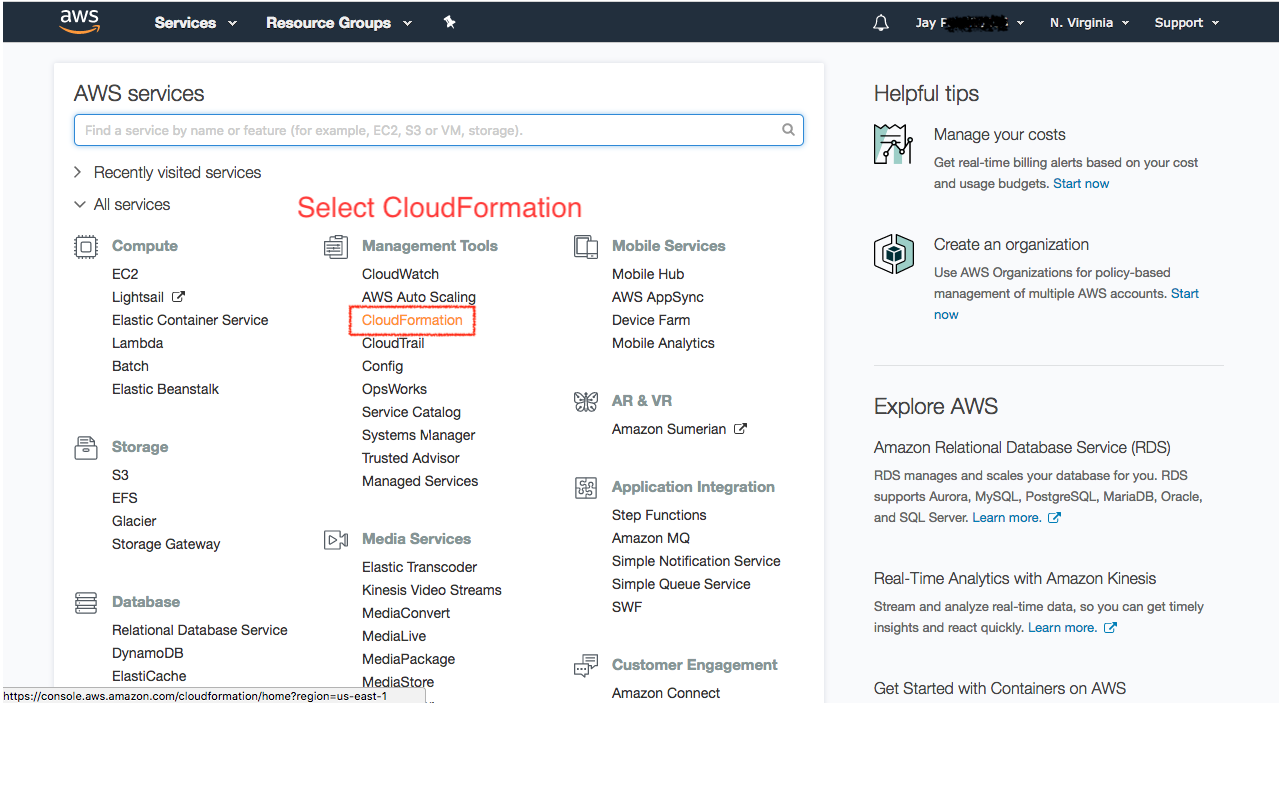Open Lightsail service
1280x800 pixels.
click(x=138, y=297)
